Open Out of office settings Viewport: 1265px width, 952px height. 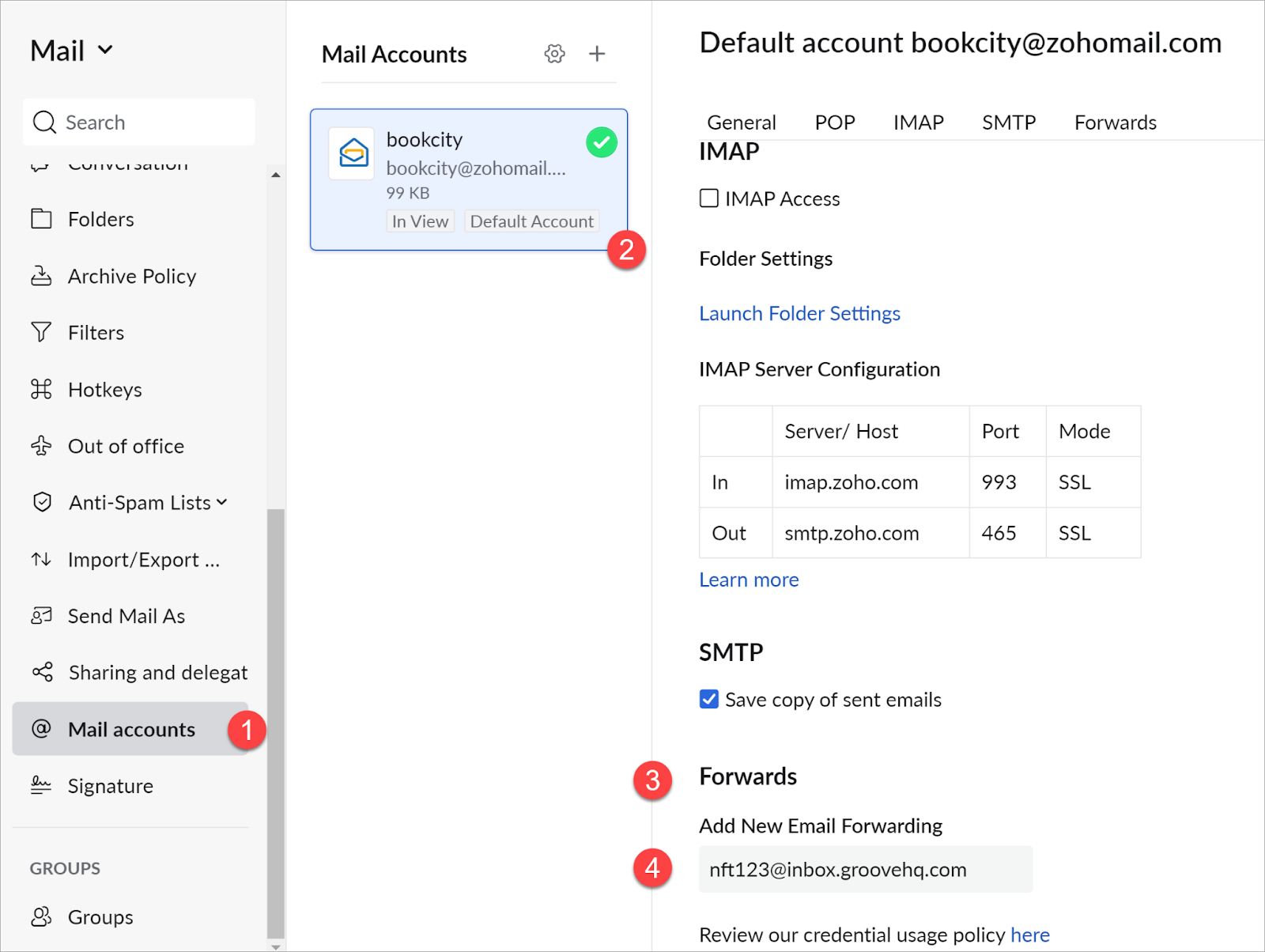pos(126,447)
